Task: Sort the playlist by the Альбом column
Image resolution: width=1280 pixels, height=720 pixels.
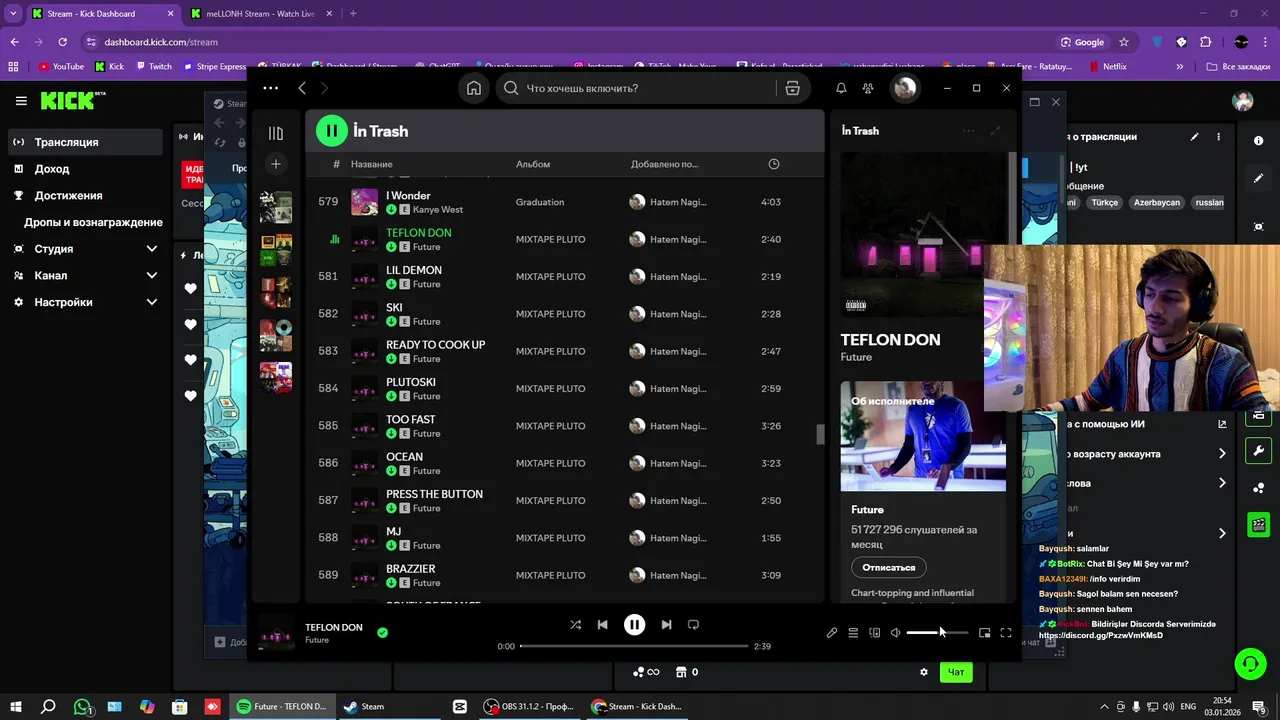Action: [533, 164]
